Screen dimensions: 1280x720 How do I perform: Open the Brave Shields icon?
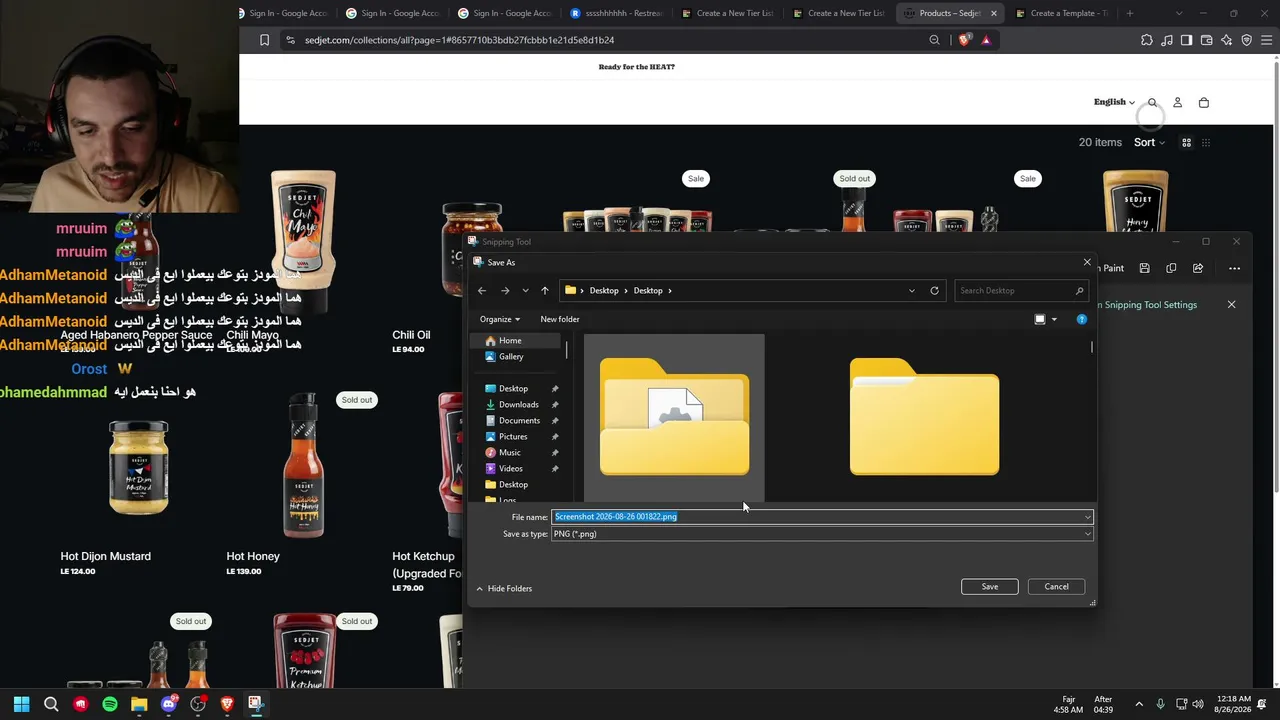[x=963, y=40]
